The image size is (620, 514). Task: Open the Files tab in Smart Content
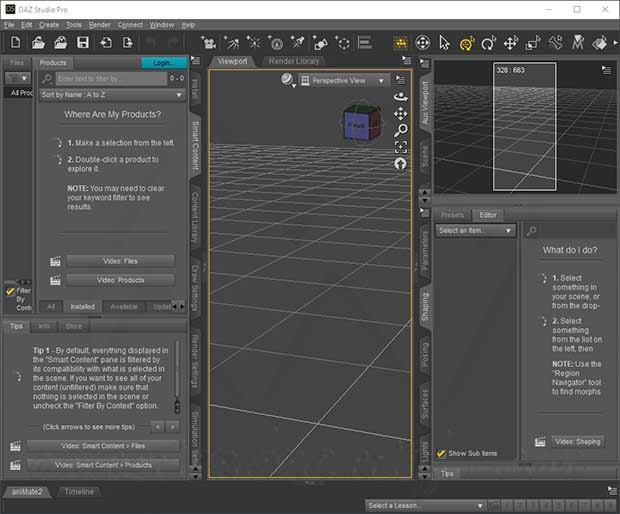point(17,62)
